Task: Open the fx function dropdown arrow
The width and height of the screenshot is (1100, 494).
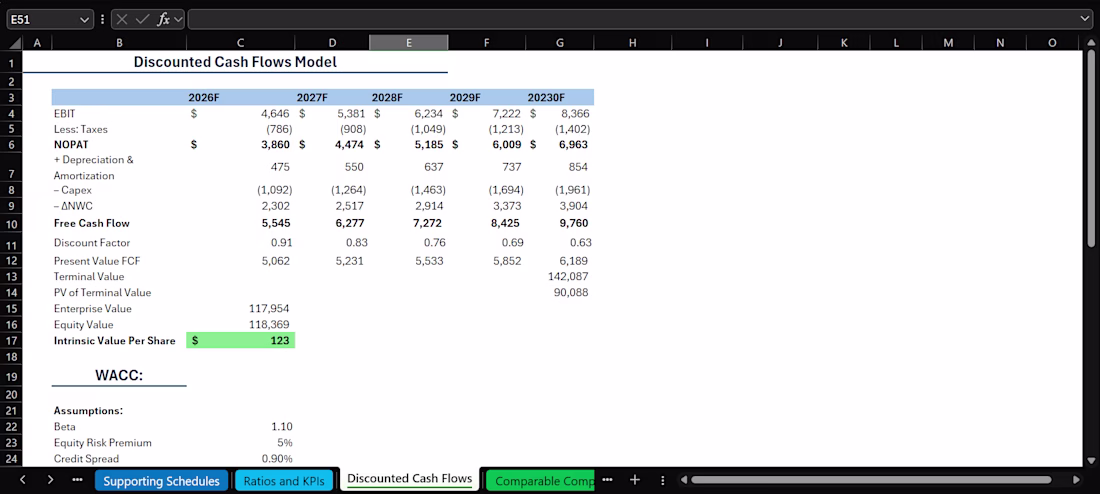Action: click(178, 20)
